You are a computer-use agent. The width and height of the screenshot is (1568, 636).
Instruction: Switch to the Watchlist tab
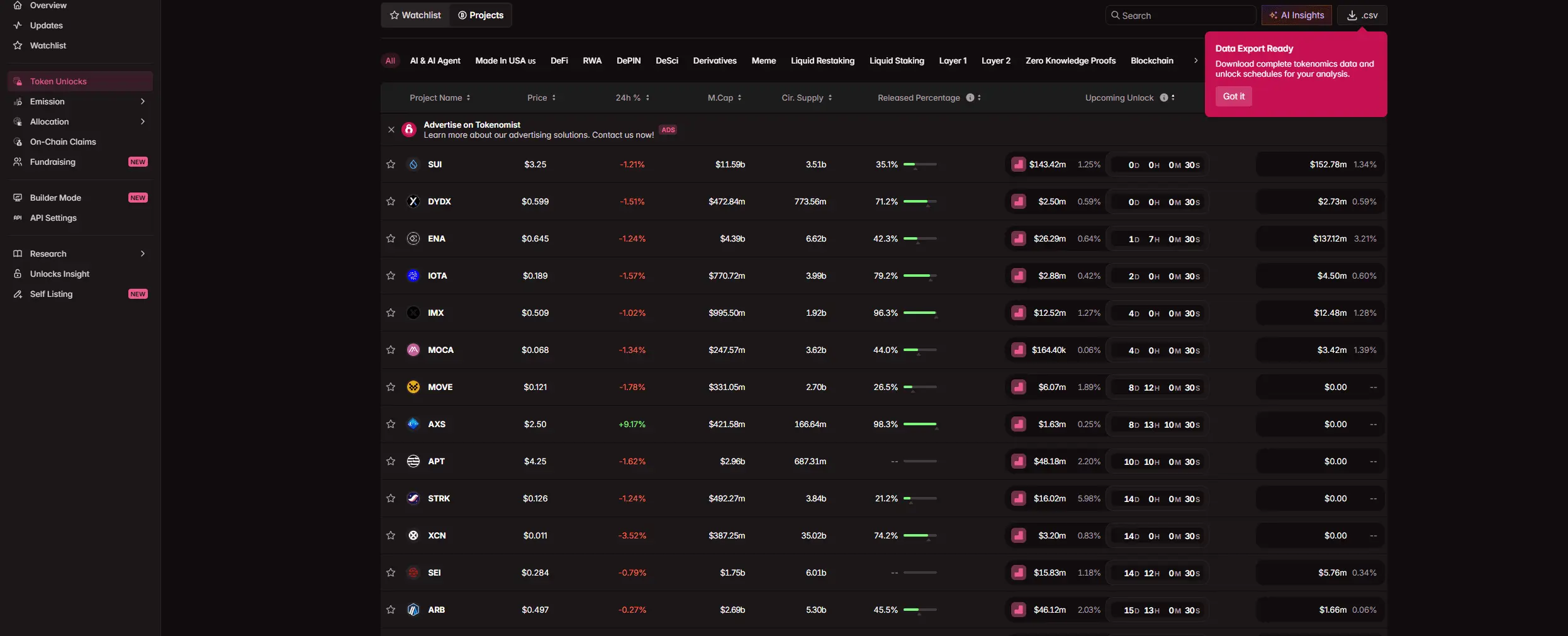coord(415,15)
